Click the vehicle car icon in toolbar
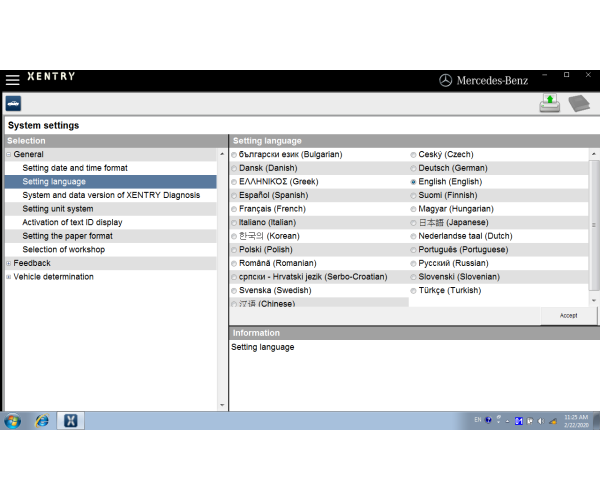Image resolution: width=600 pixels, height=500 pixels. point(13,104)
